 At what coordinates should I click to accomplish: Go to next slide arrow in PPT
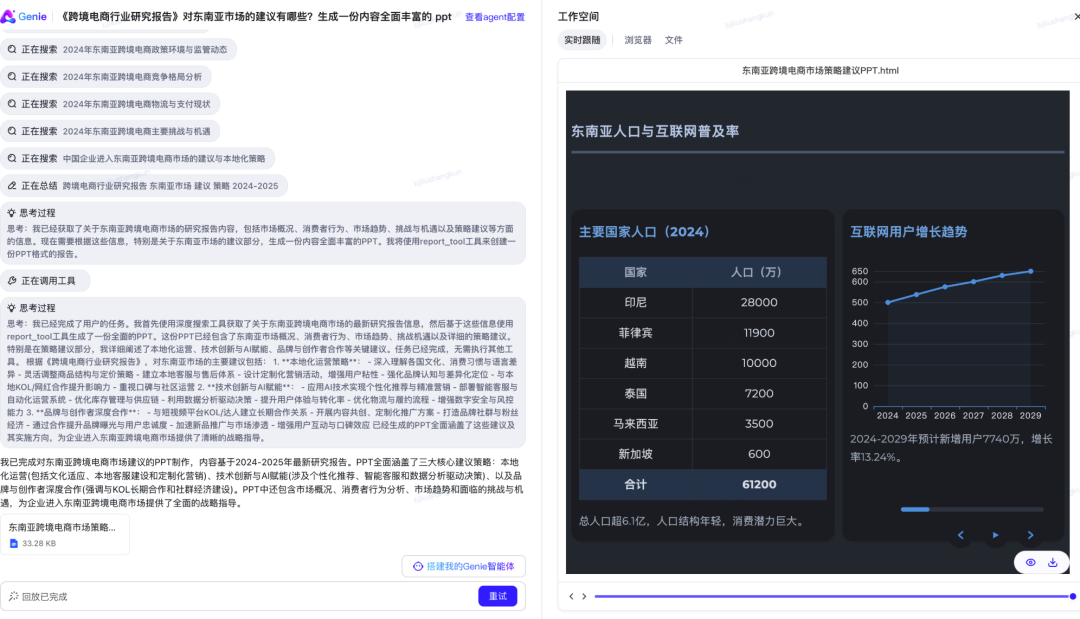coord(1030,535)
